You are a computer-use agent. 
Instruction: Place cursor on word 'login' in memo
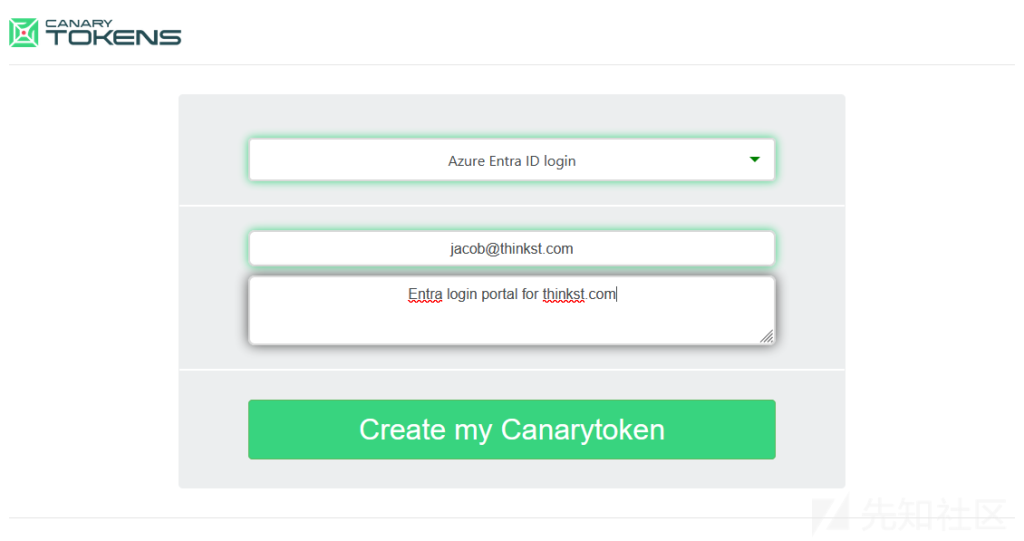[462, 295]
